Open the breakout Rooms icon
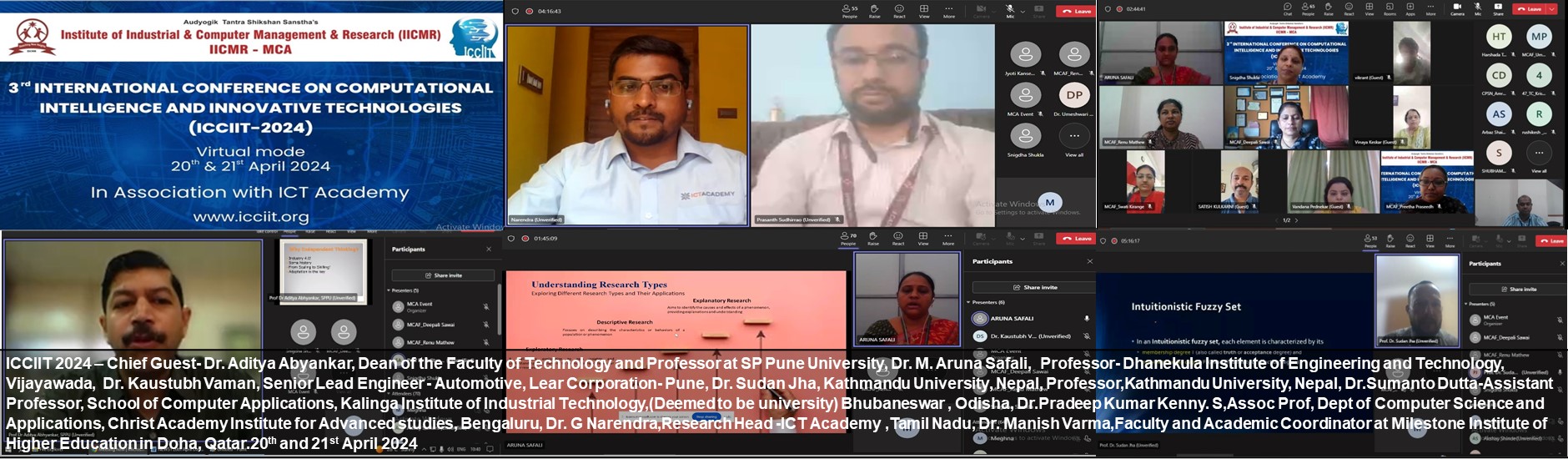1568x459 pixels. 1390,10
